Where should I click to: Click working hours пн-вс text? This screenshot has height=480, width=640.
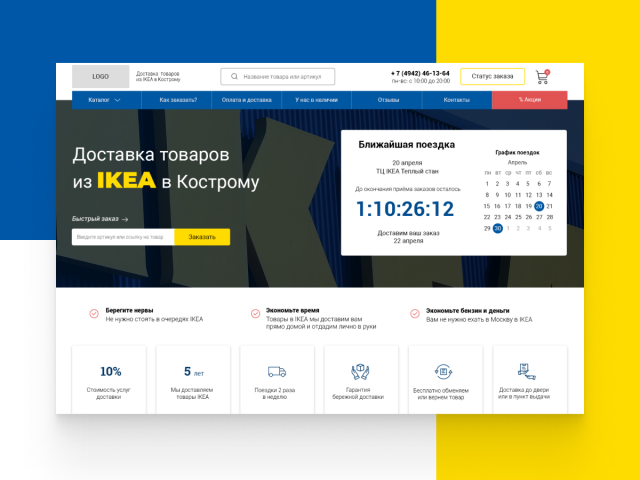click(x=421, y=81)
